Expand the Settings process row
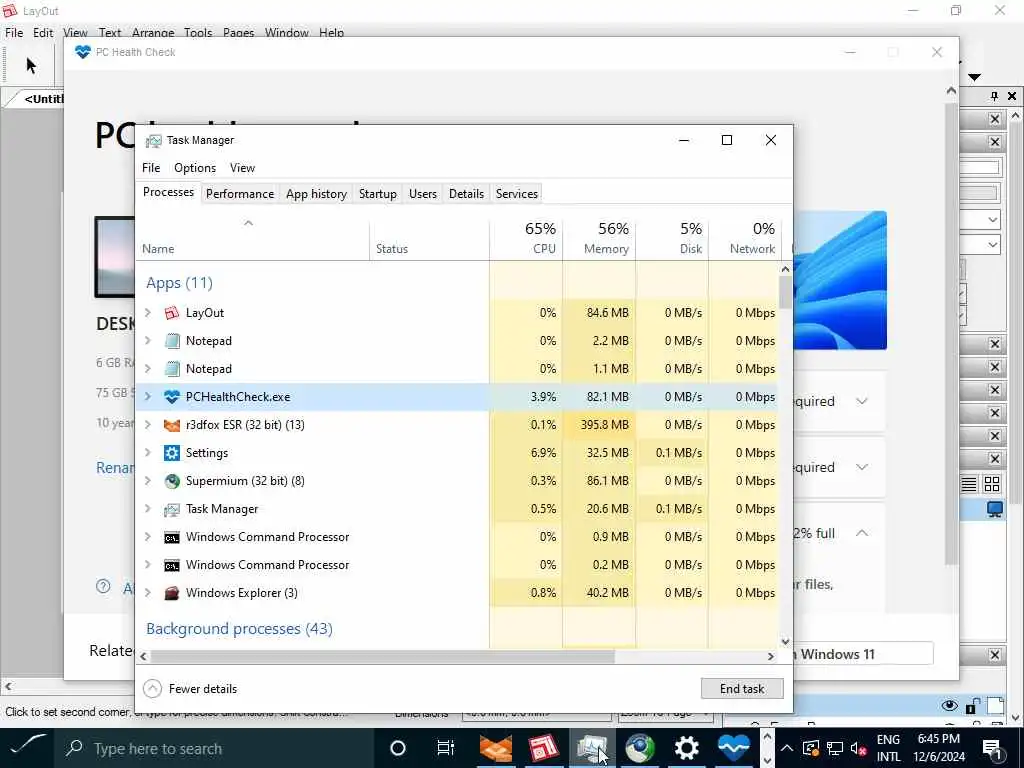 pos(148,453)
